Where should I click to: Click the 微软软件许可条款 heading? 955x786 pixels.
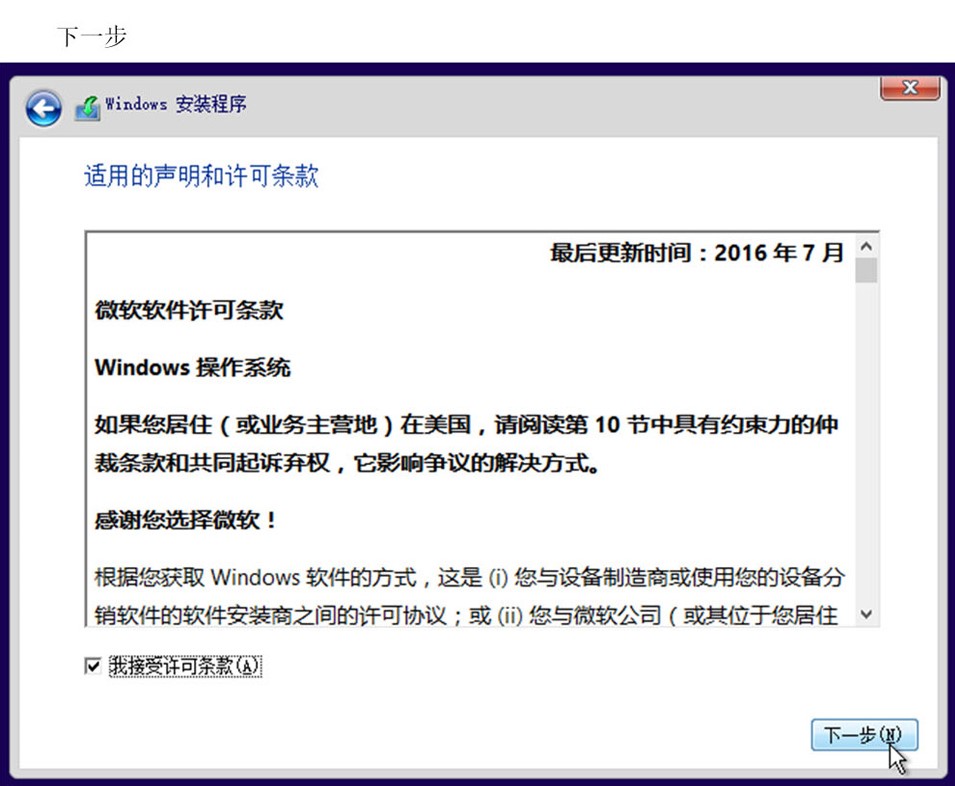point(189,310)
